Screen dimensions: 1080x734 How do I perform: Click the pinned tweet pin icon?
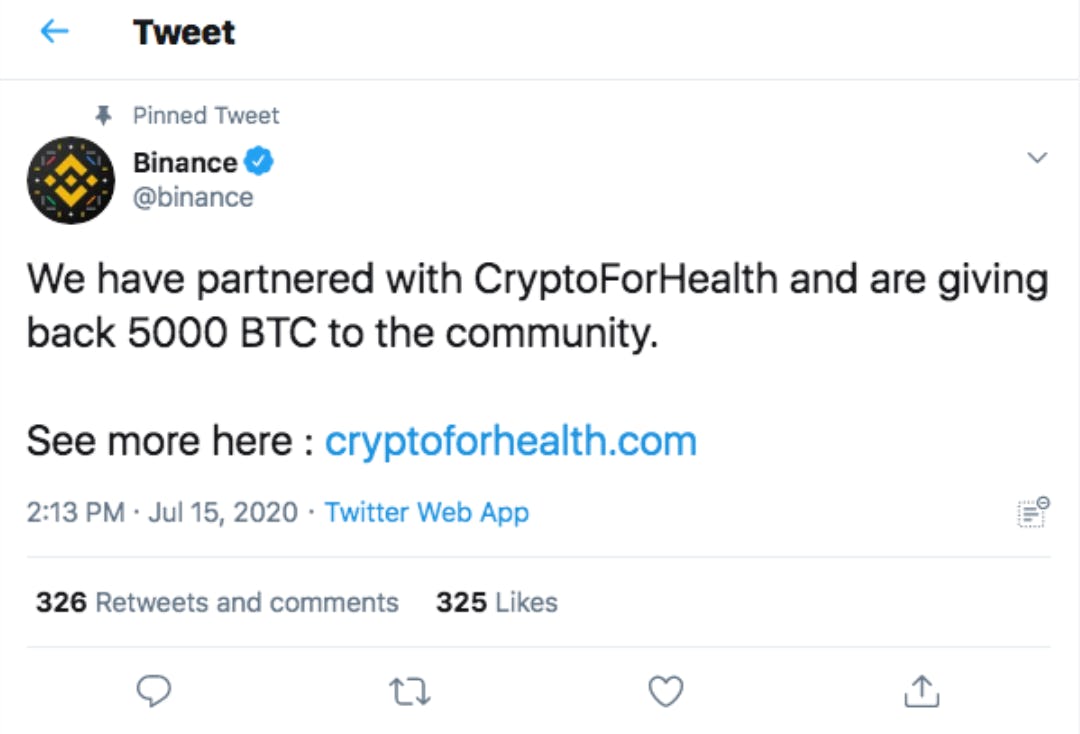103,115
